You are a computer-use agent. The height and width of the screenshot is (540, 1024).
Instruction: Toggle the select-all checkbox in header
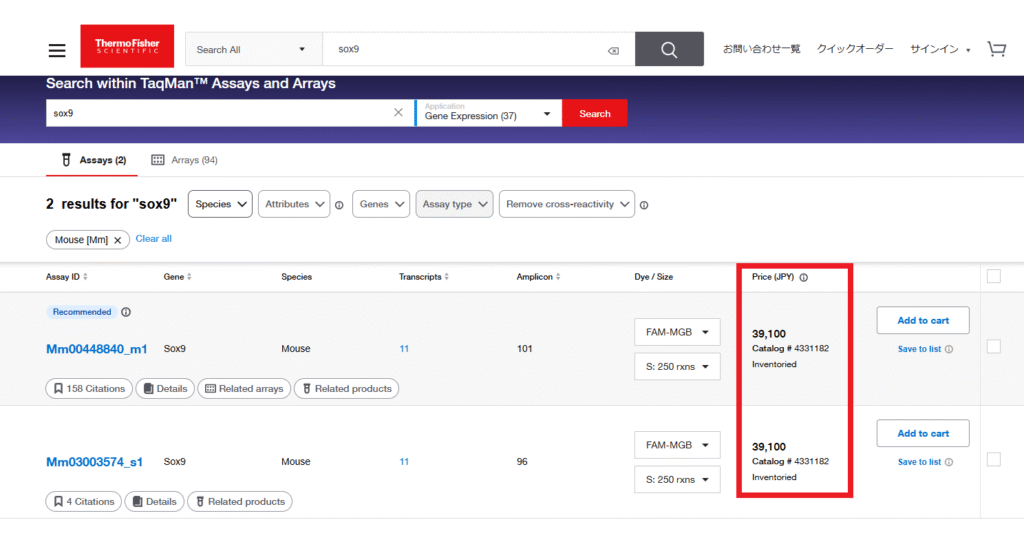click(993, 277)
